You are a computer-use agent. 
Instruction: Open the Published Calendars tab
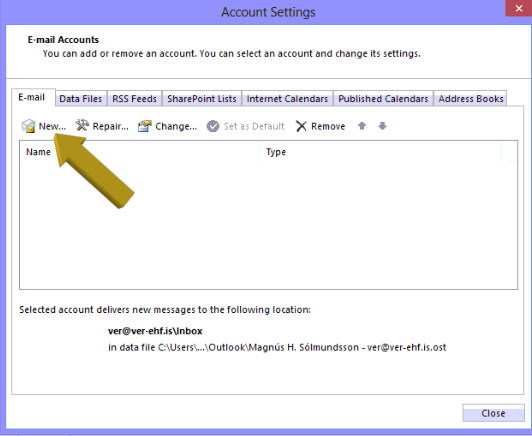click(383, 99)
